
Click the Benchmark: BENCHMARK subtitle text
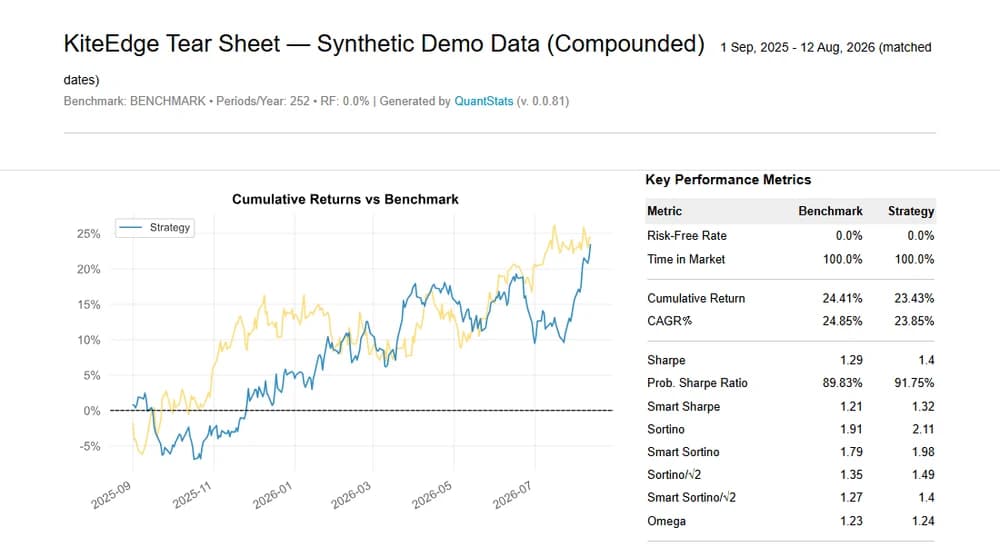[135, 101]
